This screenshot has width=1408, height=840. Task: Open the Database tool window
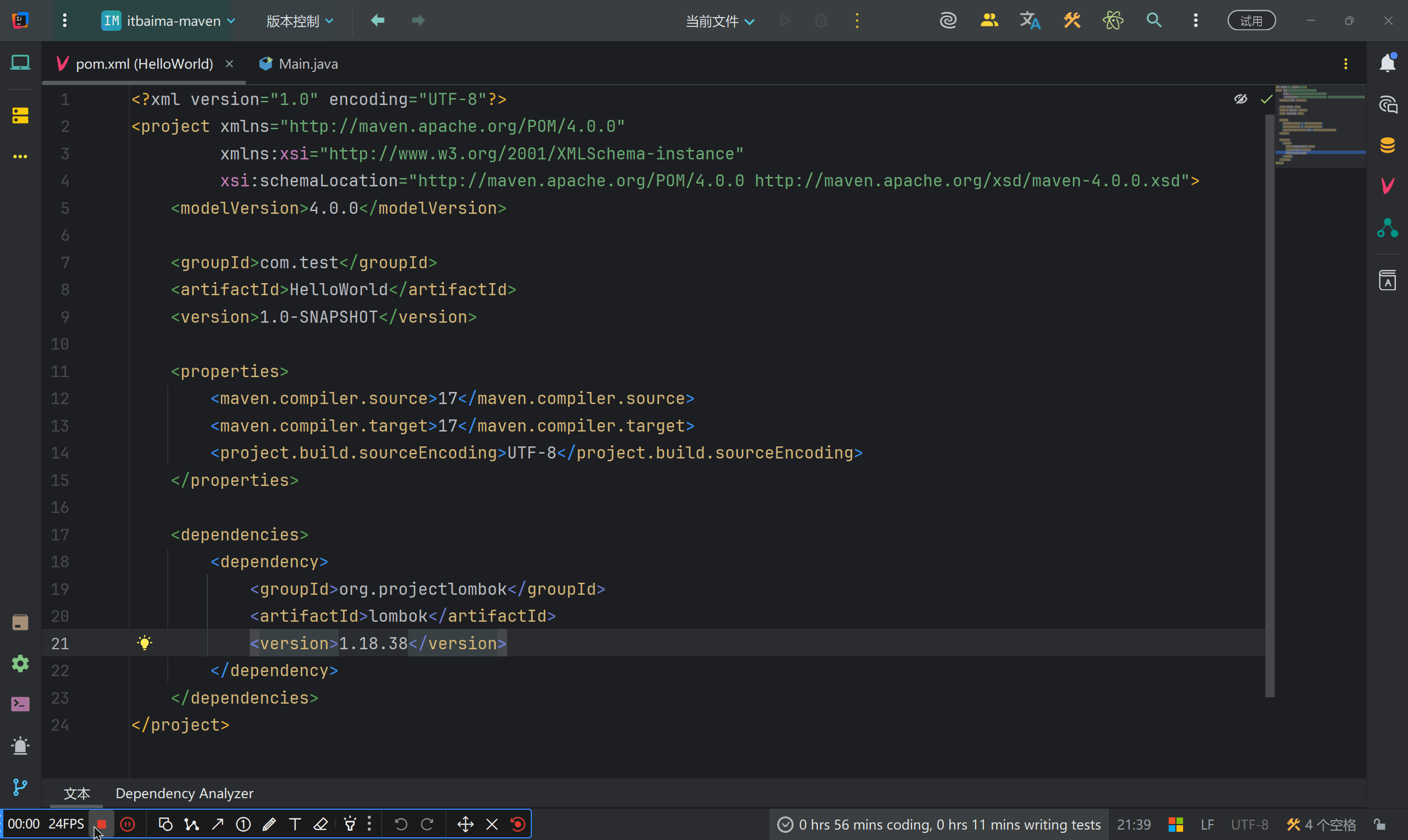tap(1387, 145)
